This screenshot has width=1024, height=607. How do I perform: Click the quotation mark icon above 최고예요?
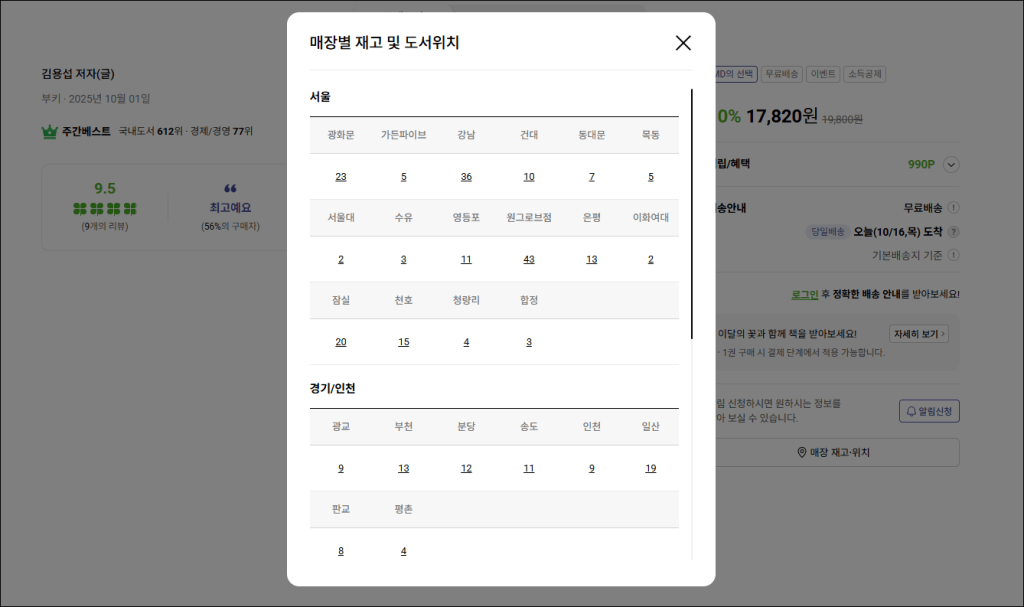pos(230,189)
